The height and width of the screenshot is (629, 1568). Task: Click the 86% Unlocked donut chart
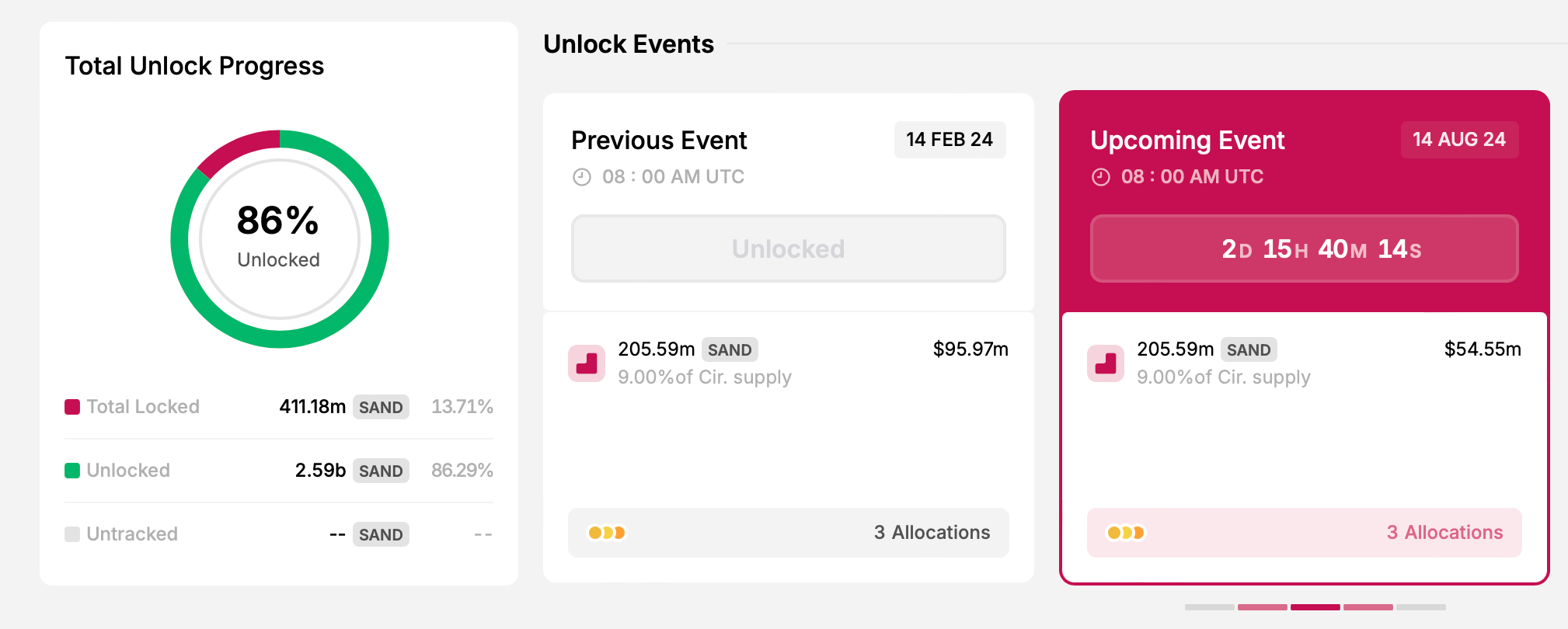coord(279,239)
